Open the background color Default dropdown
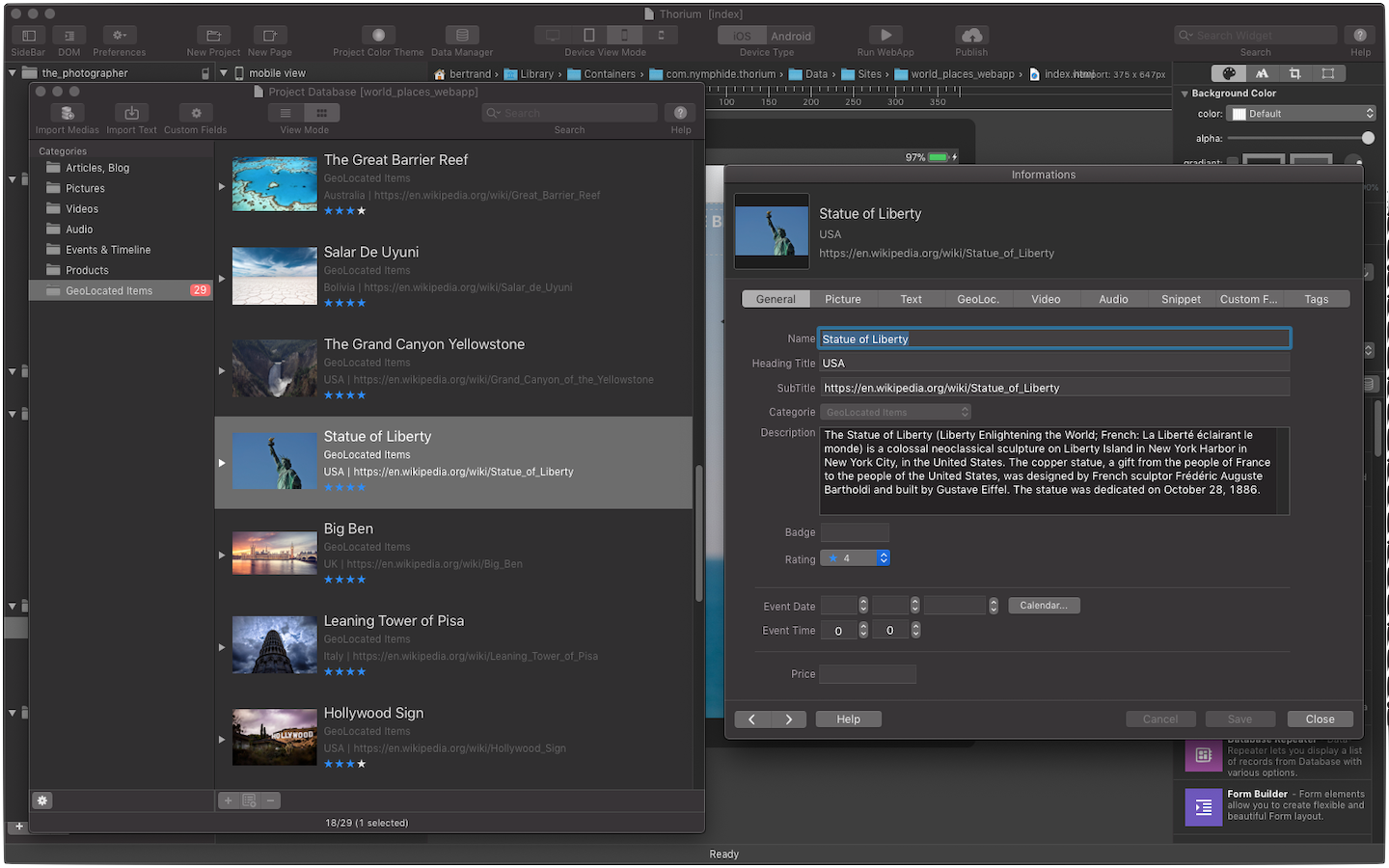Image resolution: width=1389 pixels, height=868 pixels. click(1301, 114)
